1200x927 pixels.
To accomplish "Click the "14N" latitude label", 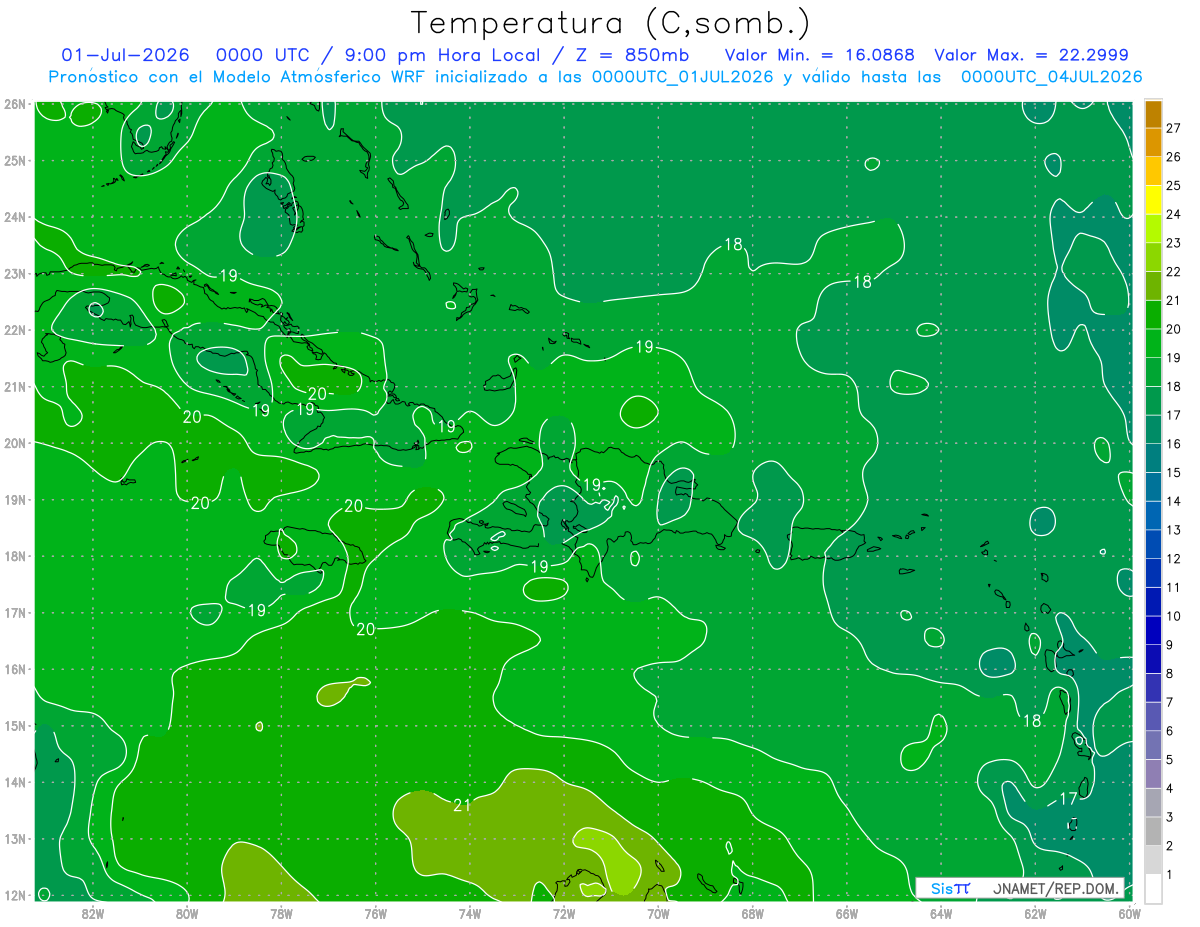I will [14, 782].
